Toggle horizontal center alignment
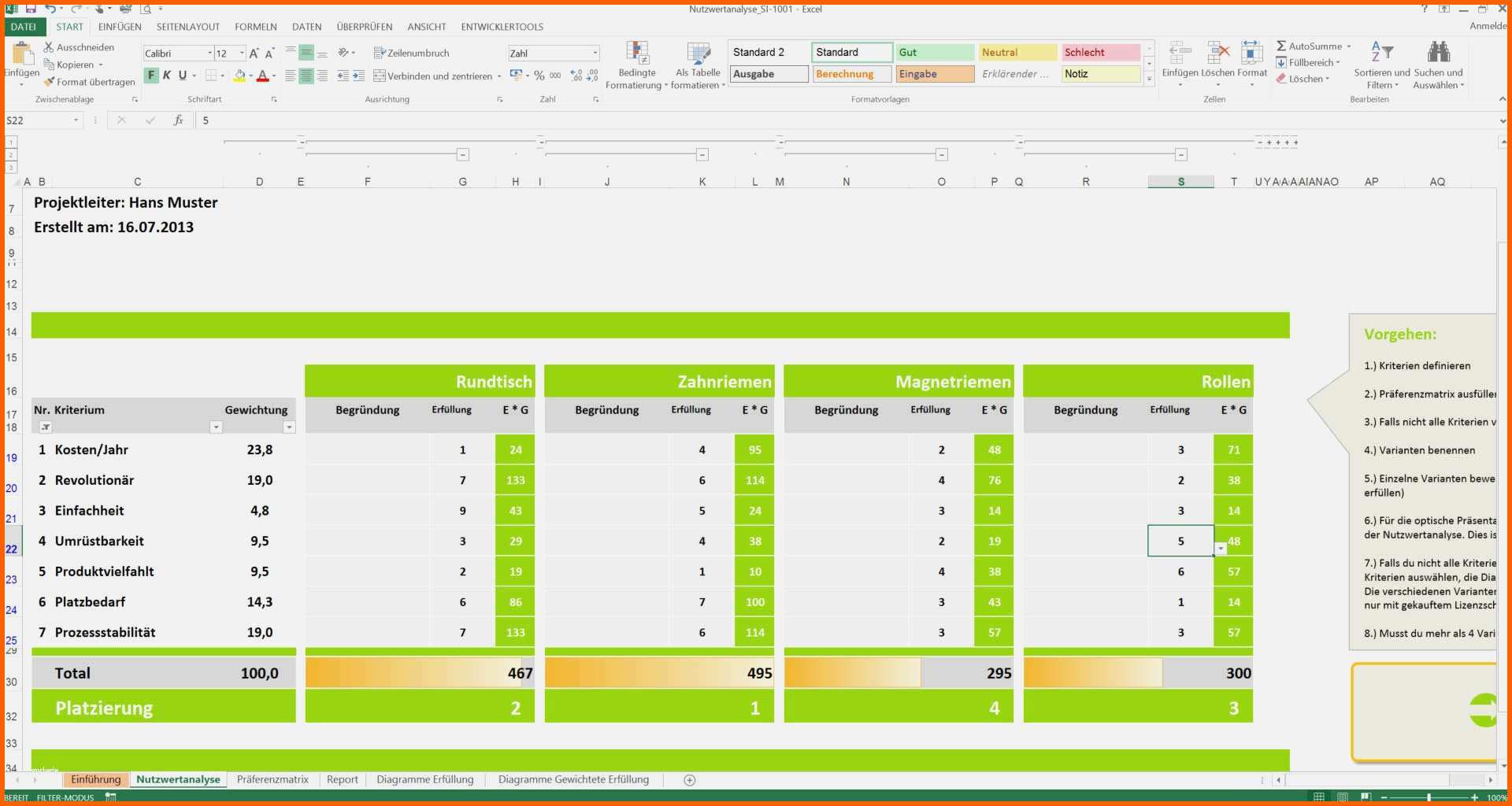 pyautogui.click(x=306, y=76)
